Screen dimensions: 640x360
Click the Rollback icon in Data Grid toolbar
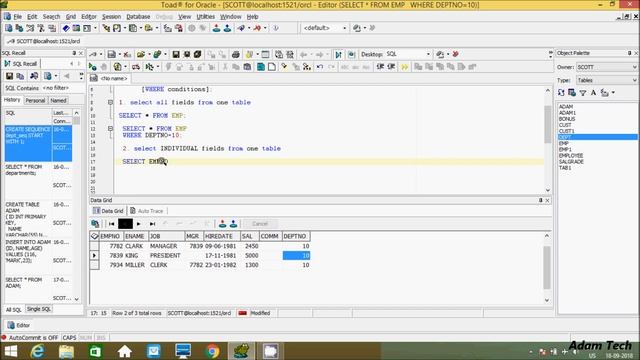pyautogui.click(x=233, y=224)
